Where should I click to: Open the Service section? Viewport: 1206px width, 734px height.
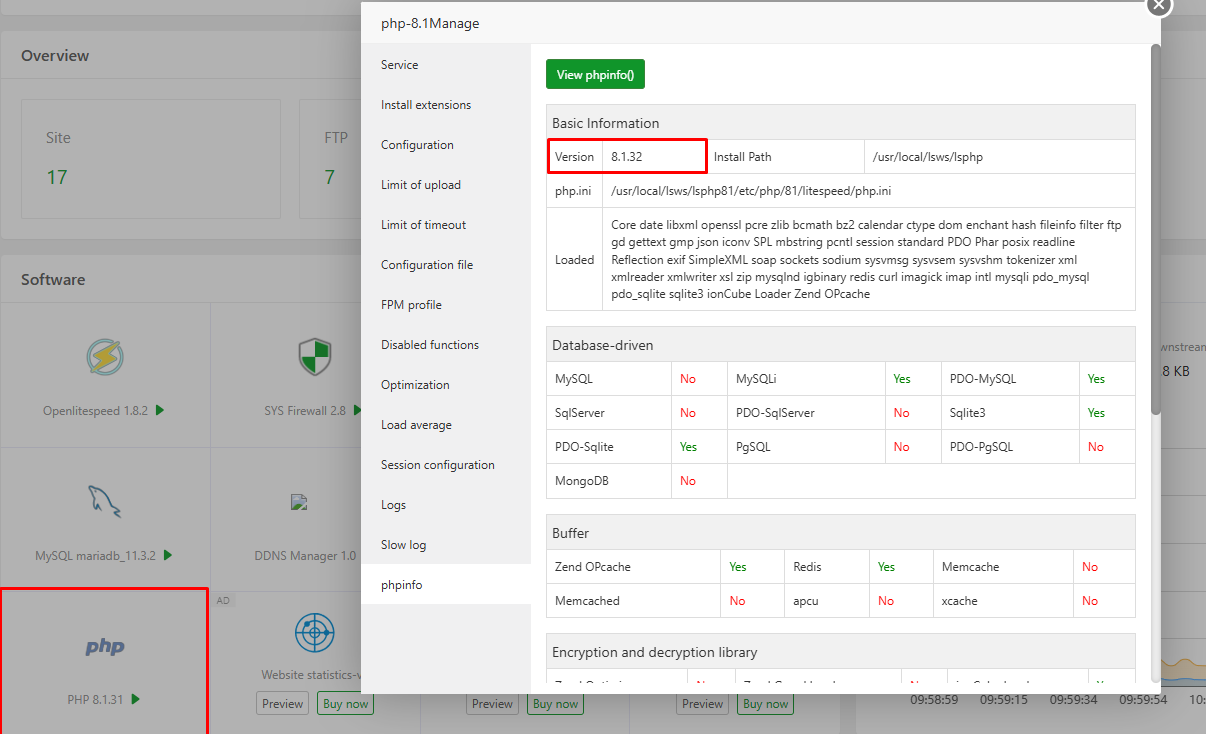tap(400, 65)
